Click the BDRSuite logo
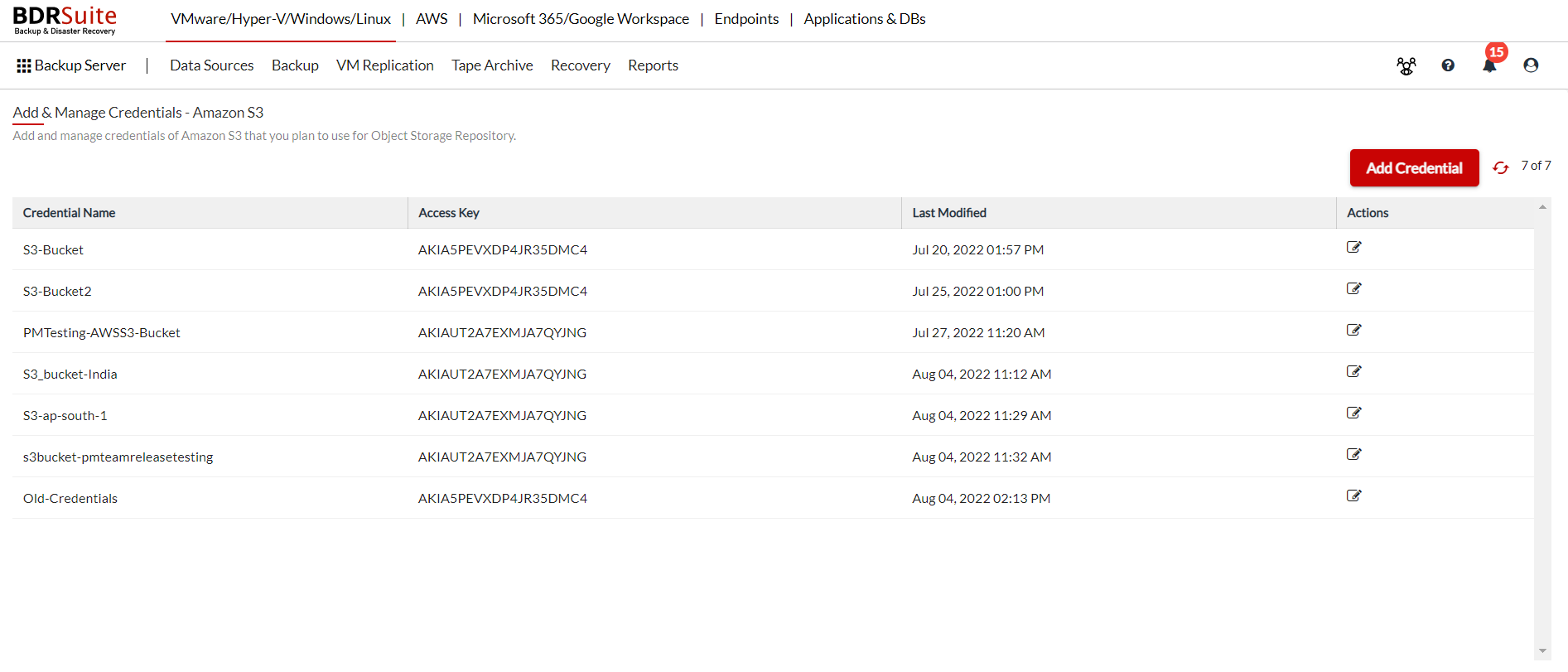The width and height of the screenshot is (1568, 672). tap(65, 20)
